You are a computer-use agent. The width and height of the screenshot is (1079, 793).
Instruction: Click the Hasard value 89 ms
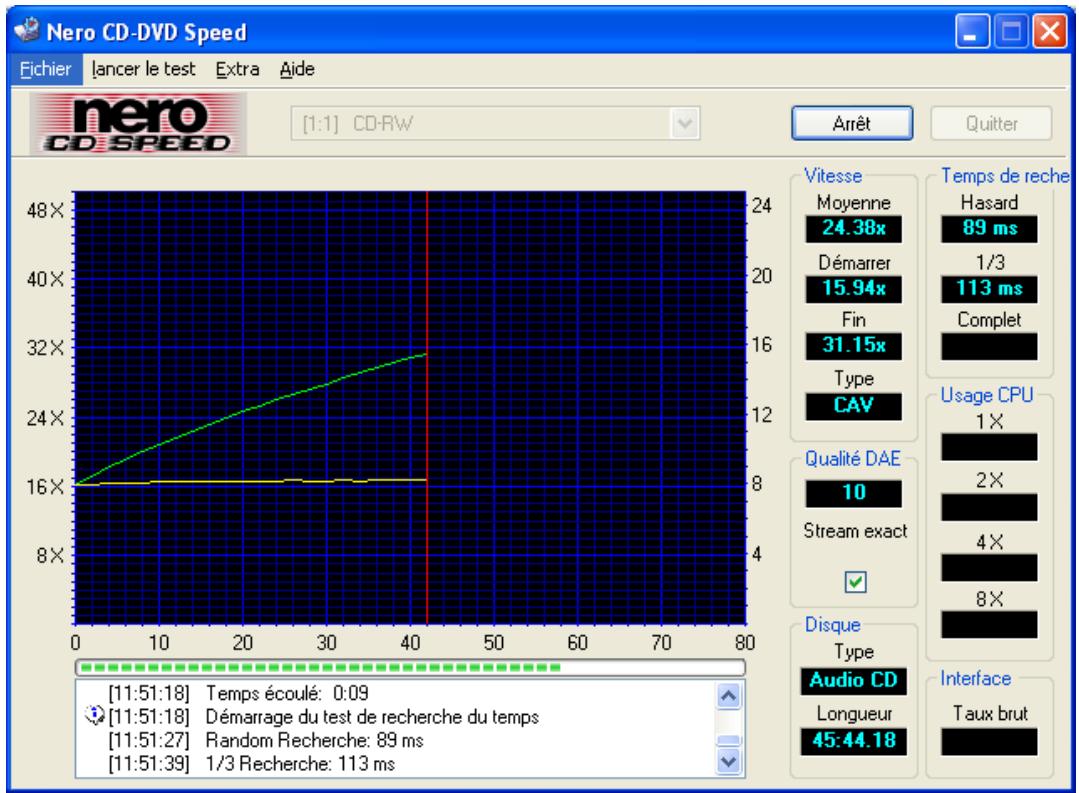tap(989, 228)
